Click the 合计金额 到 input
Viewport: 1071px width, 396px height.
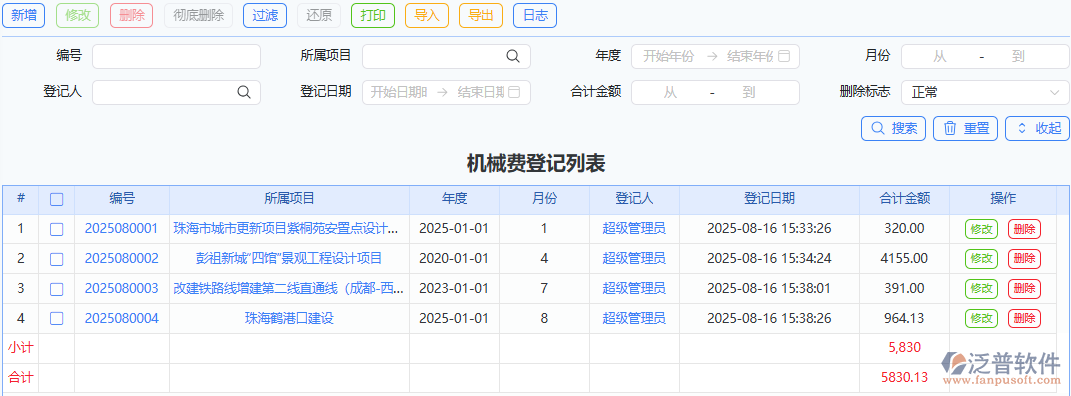coord(749,92)
